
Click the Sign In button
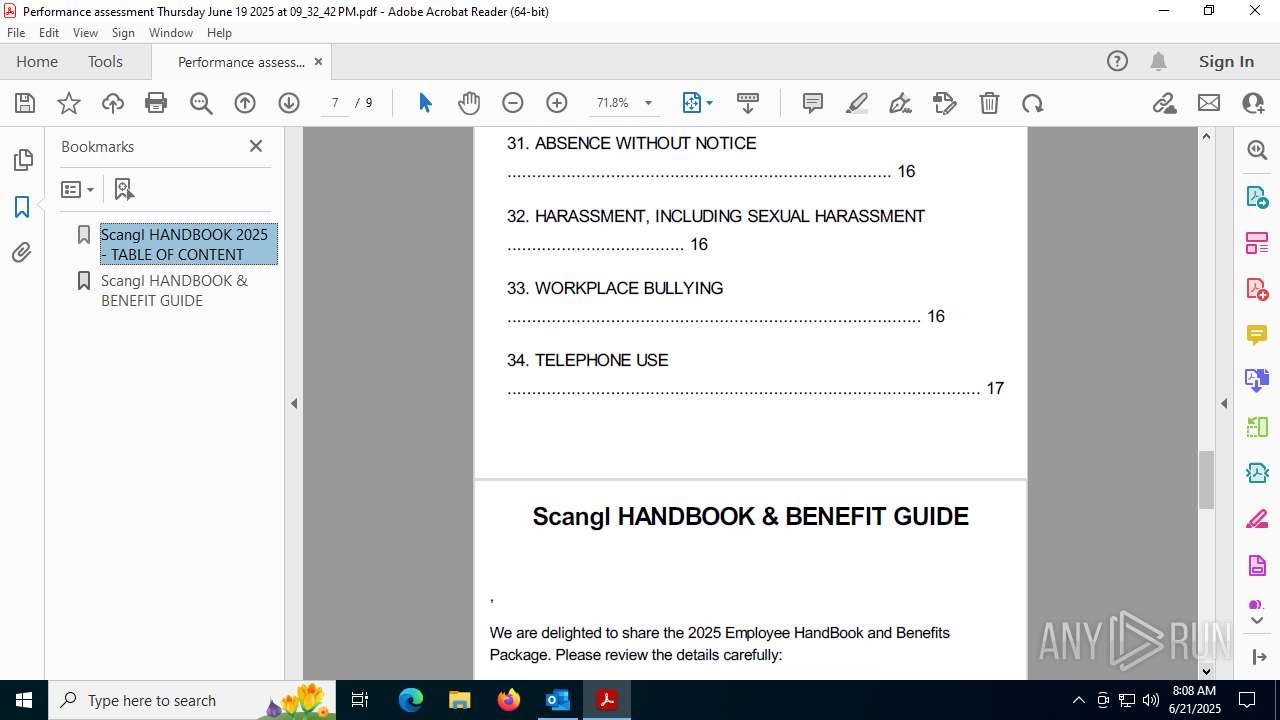(1226, 62)
